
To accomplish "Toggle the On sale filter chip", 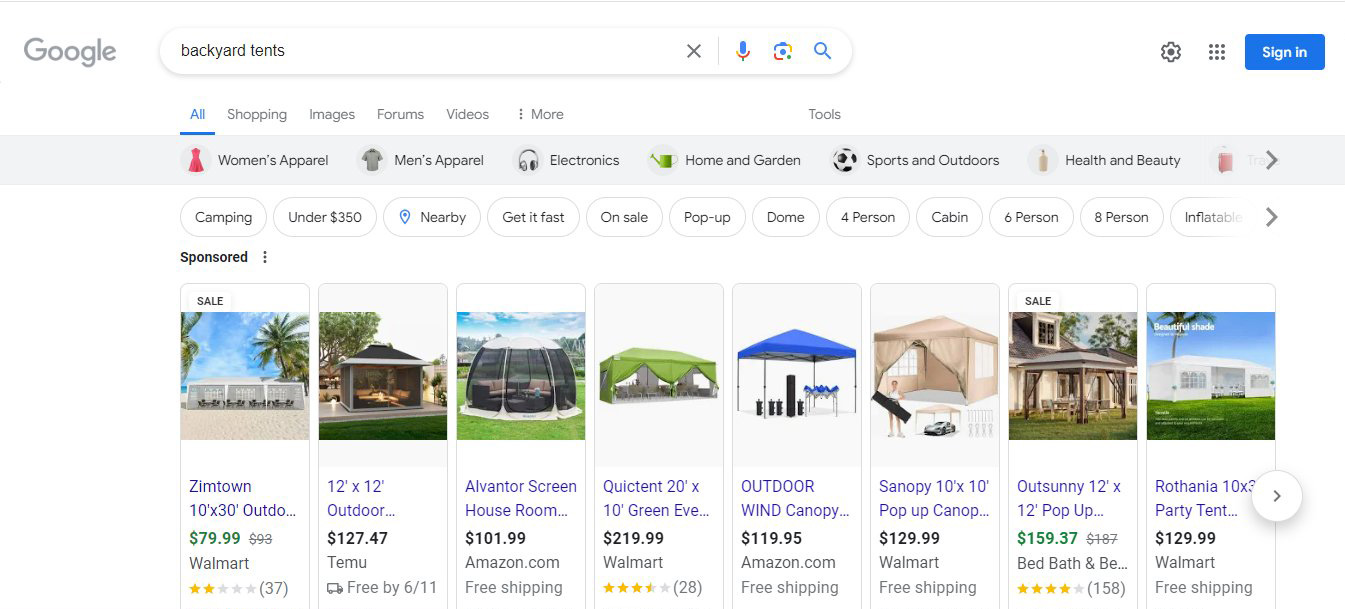I will click(x=624, y=217).
